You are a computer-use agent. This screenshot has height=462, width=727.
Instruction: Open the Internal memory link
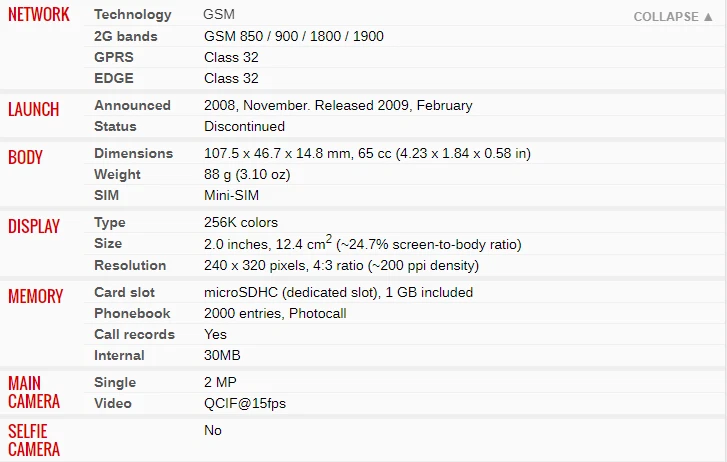(120, 355)
